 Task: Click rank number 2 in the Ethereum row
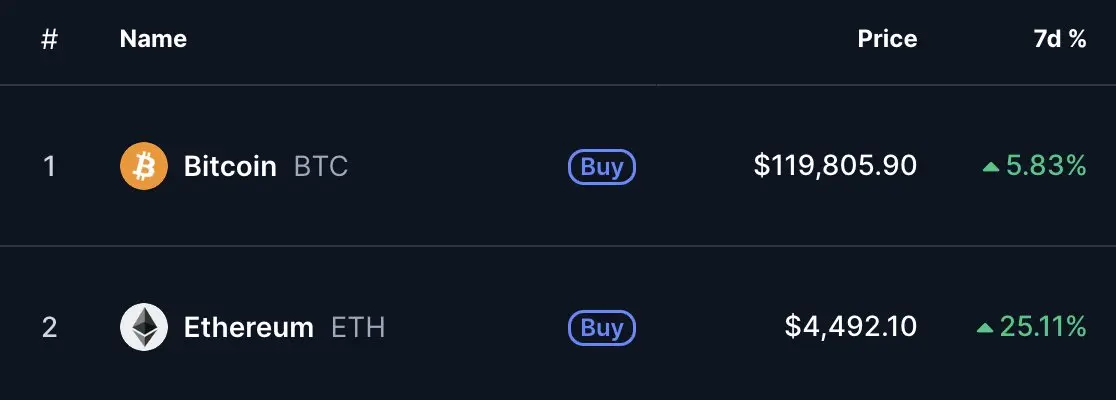coord(49,327)
